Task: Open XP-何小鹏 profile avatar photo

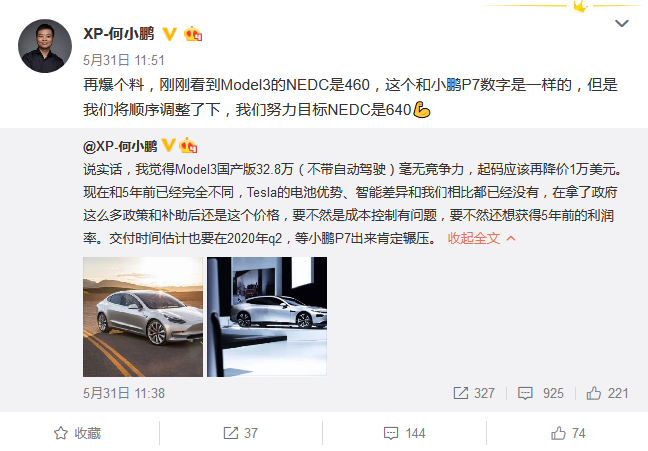Action: pyautogui.click(x=45, y=46)
